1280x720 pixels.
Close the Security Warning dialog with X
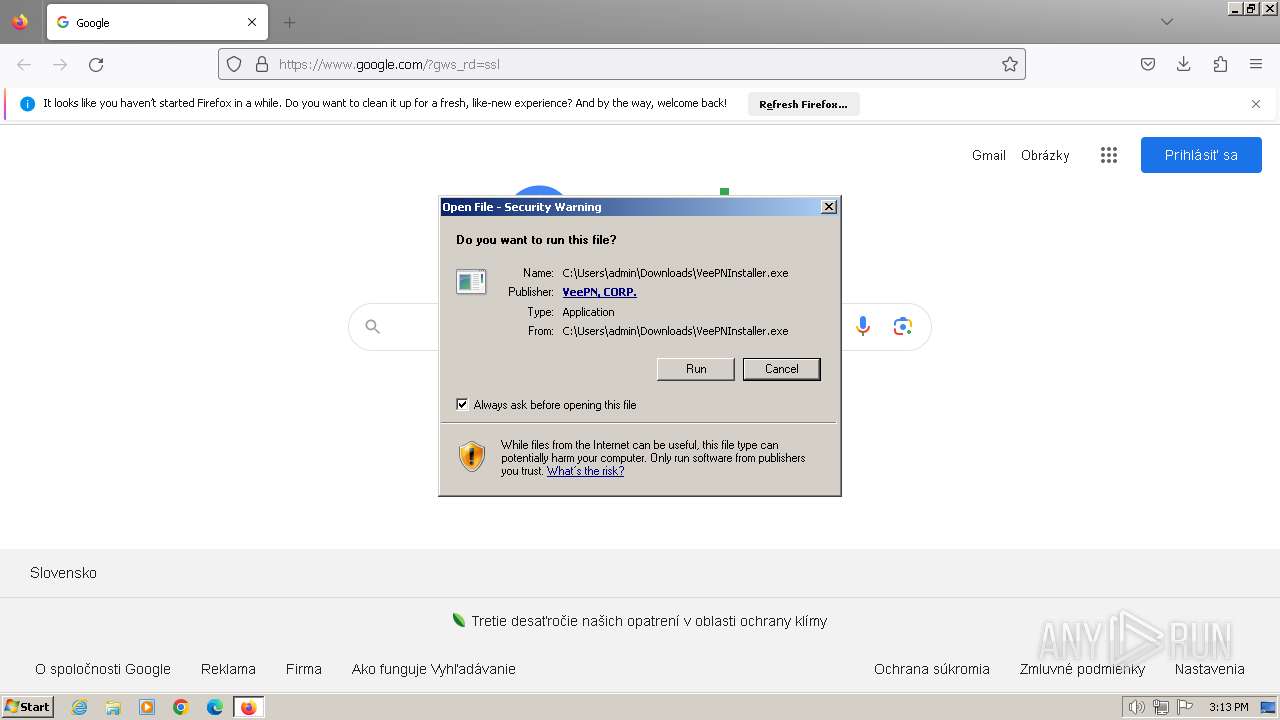pyautogui.click(x=828, y=206)
